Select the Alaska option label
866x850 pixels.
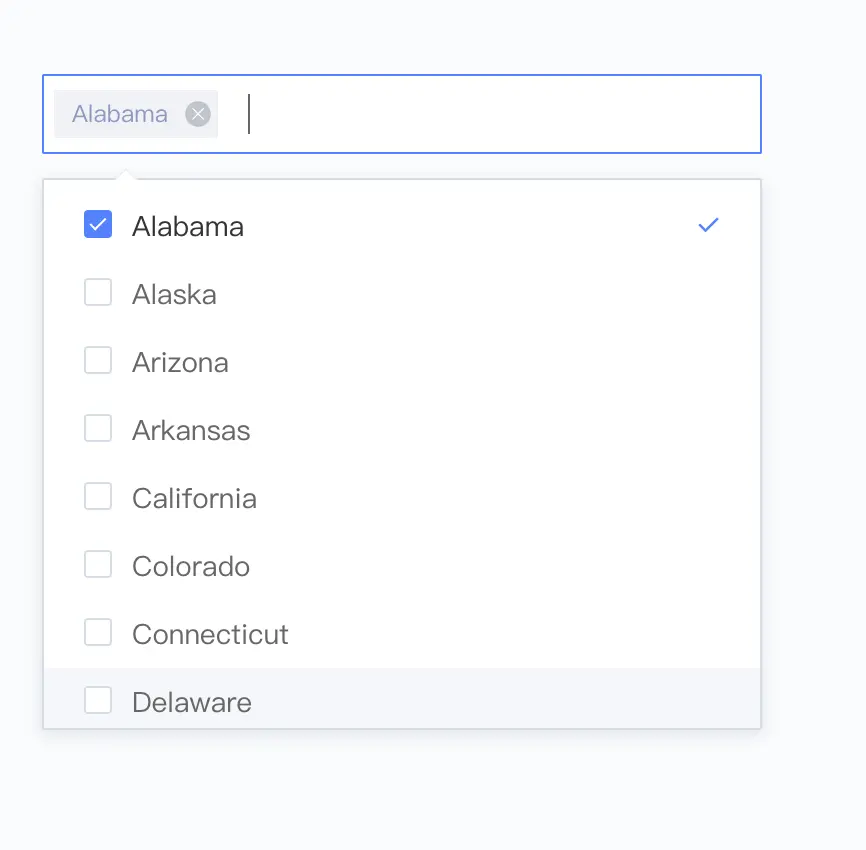point(174,295)
